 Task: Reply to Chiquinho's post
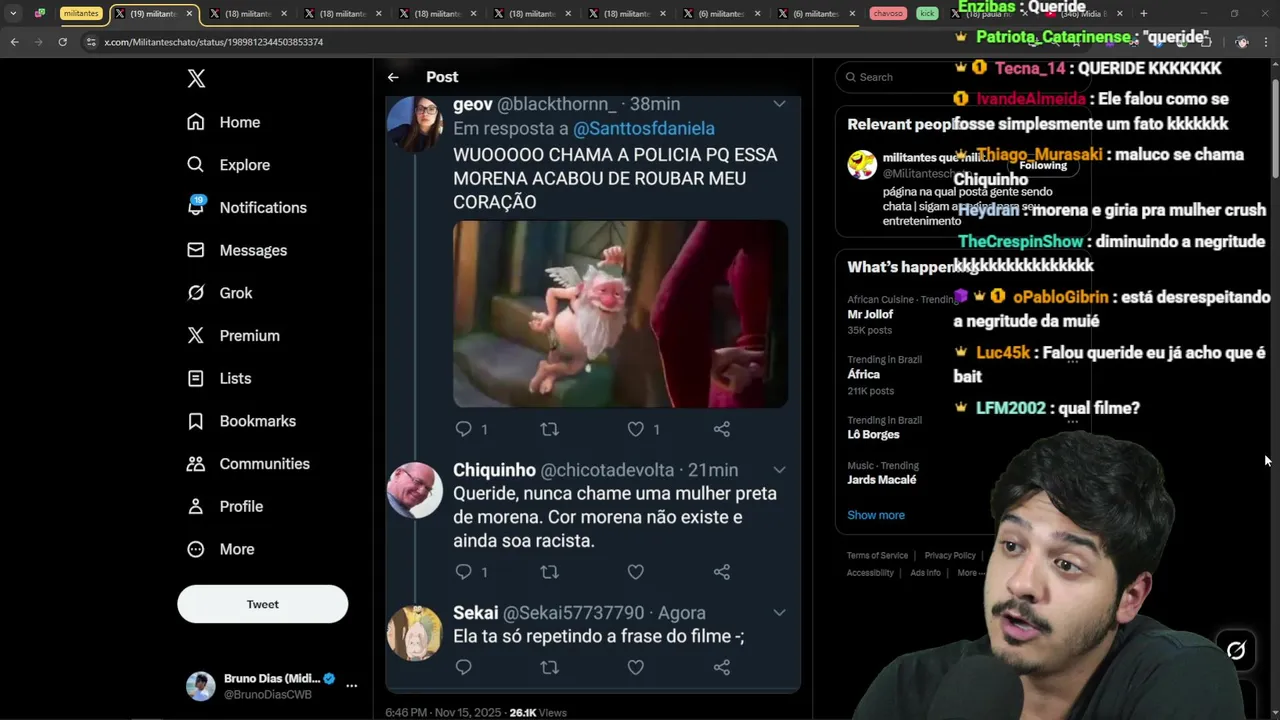point(463,572)
